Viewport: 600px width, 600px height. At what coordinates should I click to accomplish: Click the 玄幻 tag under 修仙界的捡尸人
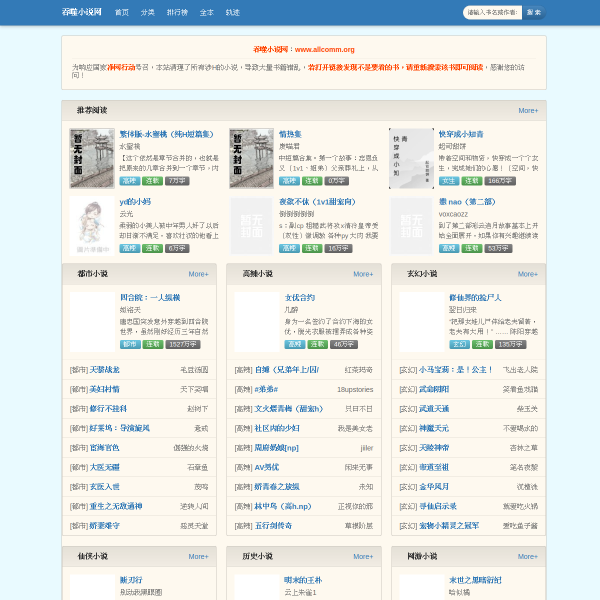tap(460, 344)
